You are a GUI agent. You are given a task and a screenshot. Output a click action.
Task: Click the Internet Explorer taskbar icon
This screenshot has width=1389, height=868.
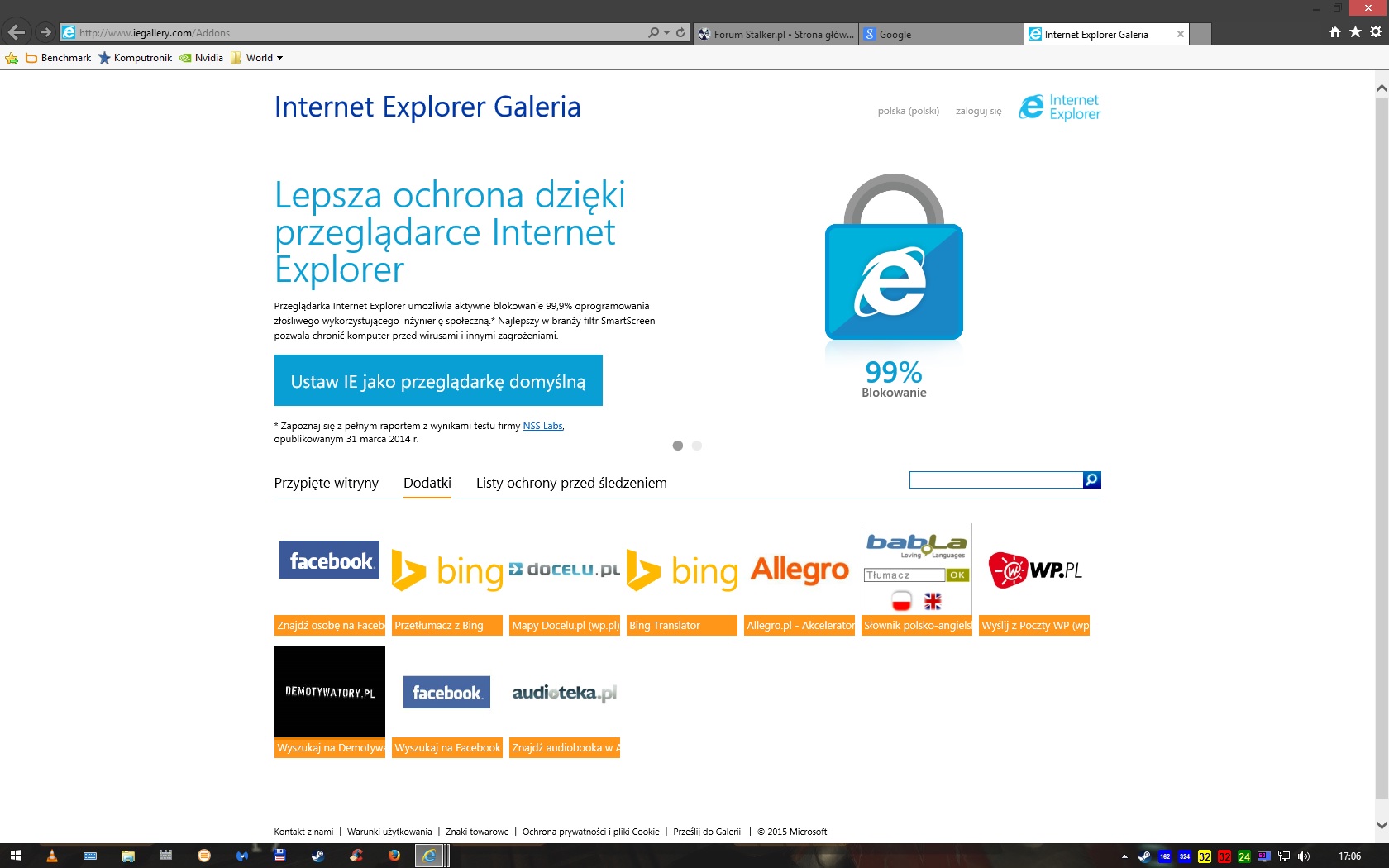(x=430, y=856)
